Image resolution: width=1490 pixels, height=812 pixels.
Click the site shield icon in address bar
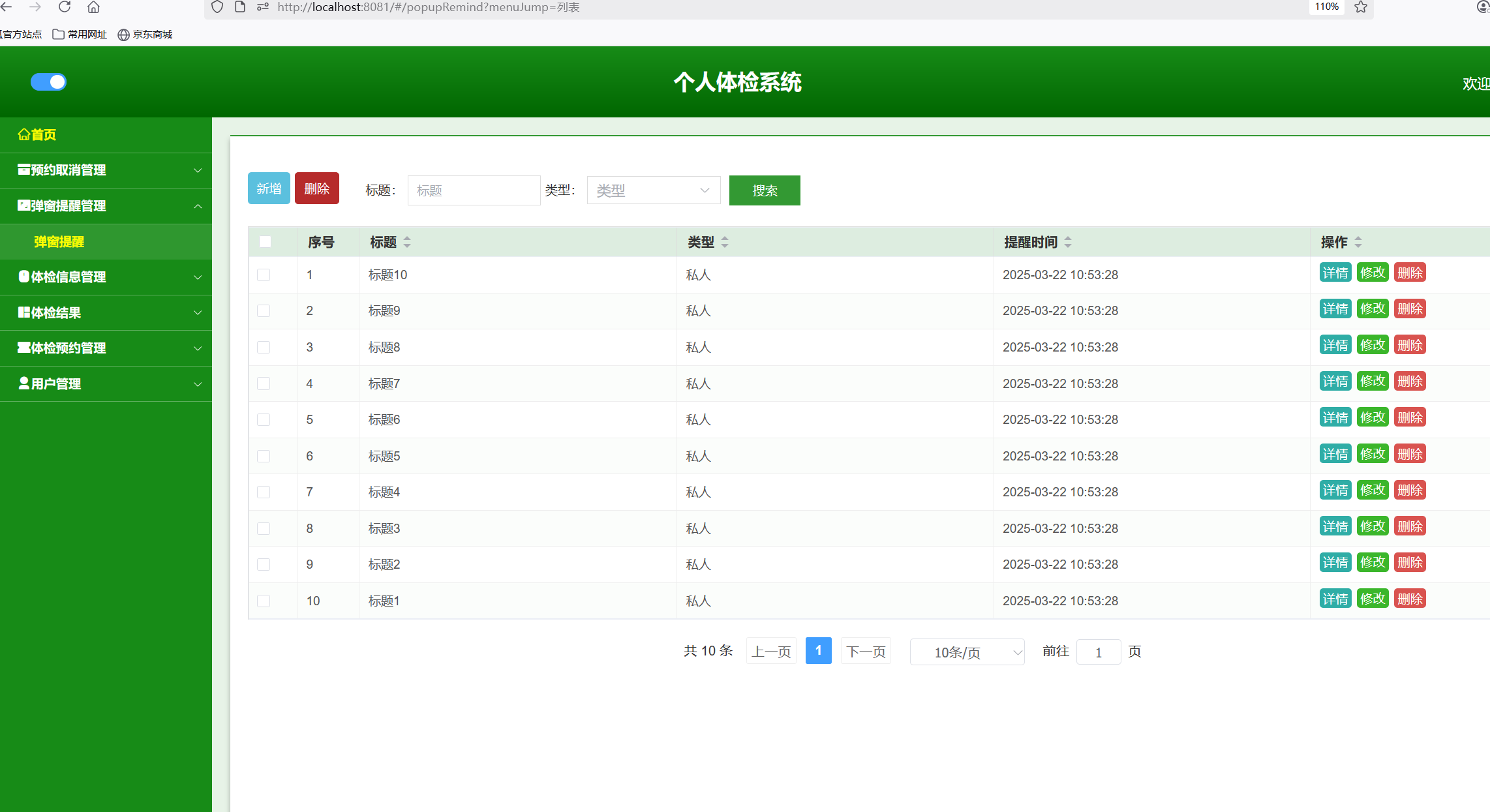(217, 7)
